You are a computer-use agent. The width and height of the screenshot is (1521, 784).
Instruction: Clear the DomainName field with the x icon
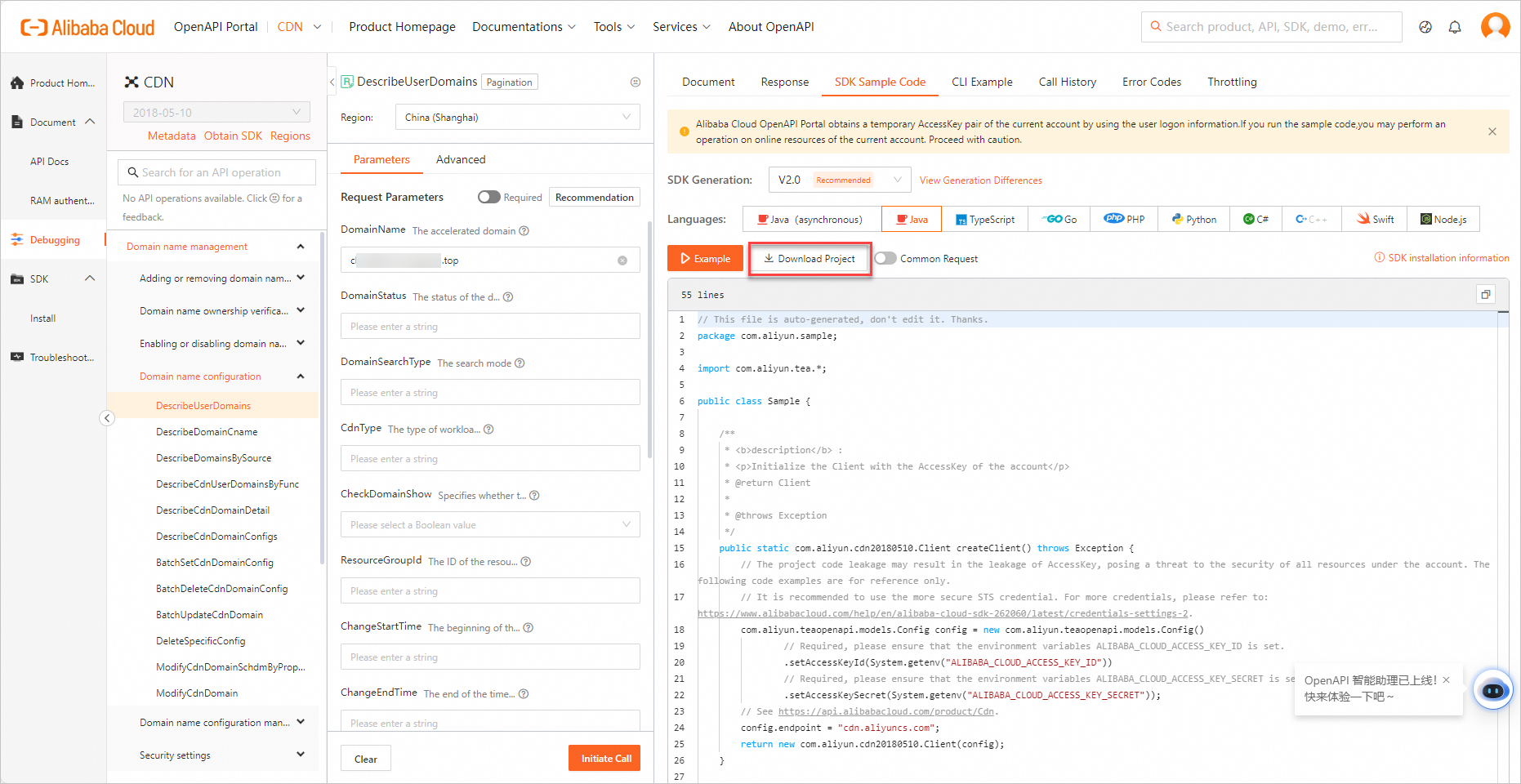(x=622, y=261)
